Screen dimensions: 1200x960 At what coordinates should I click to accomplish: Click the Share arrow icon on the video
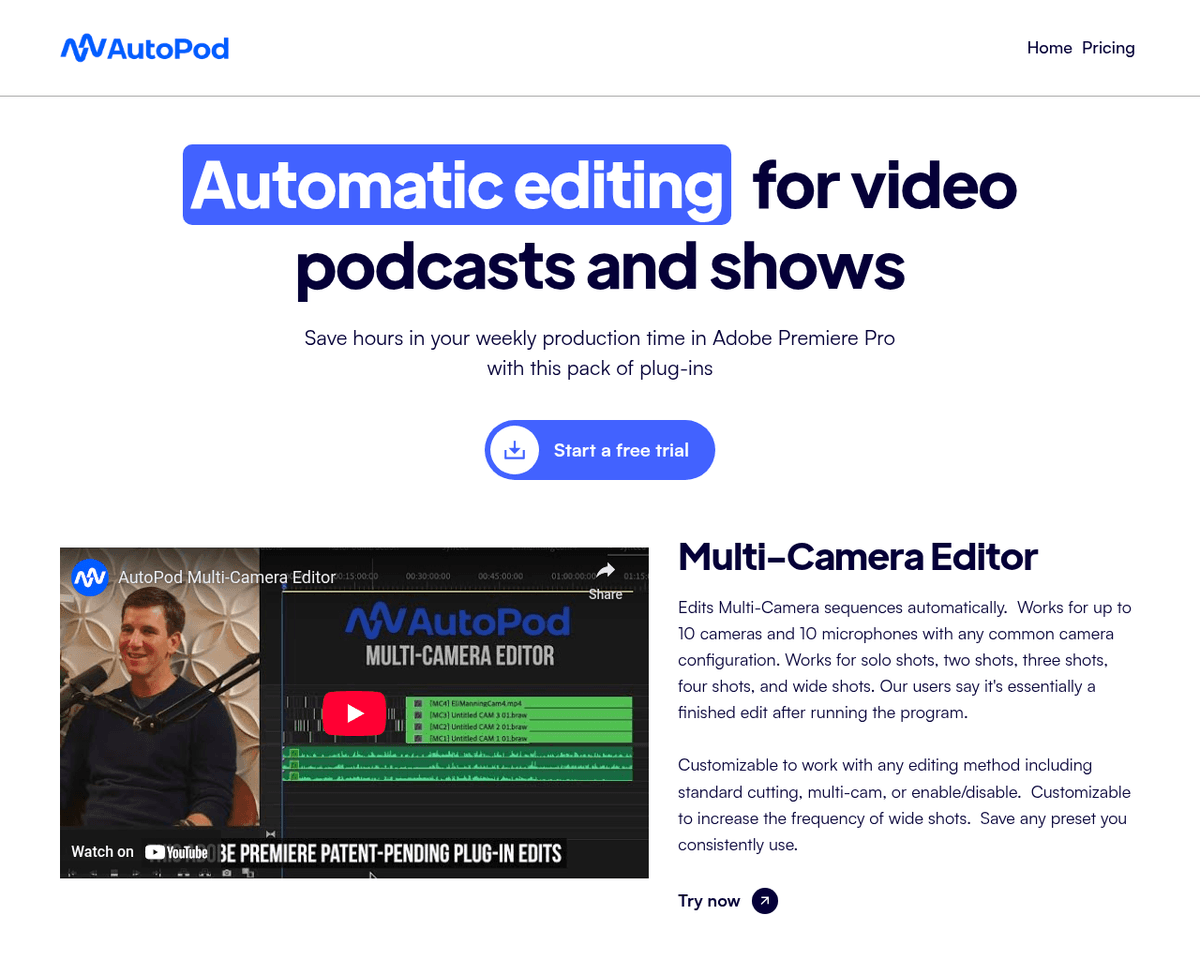(605, 571)
